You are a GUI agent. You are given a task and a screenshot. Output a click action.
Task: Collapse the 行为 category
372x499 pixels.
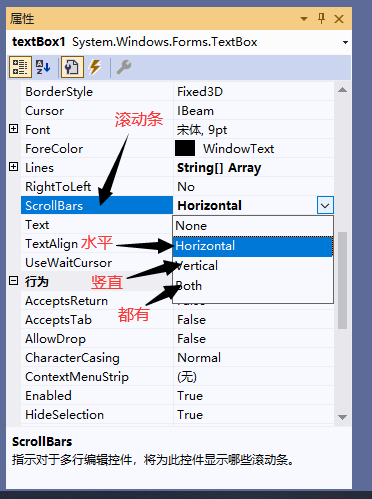13,281
